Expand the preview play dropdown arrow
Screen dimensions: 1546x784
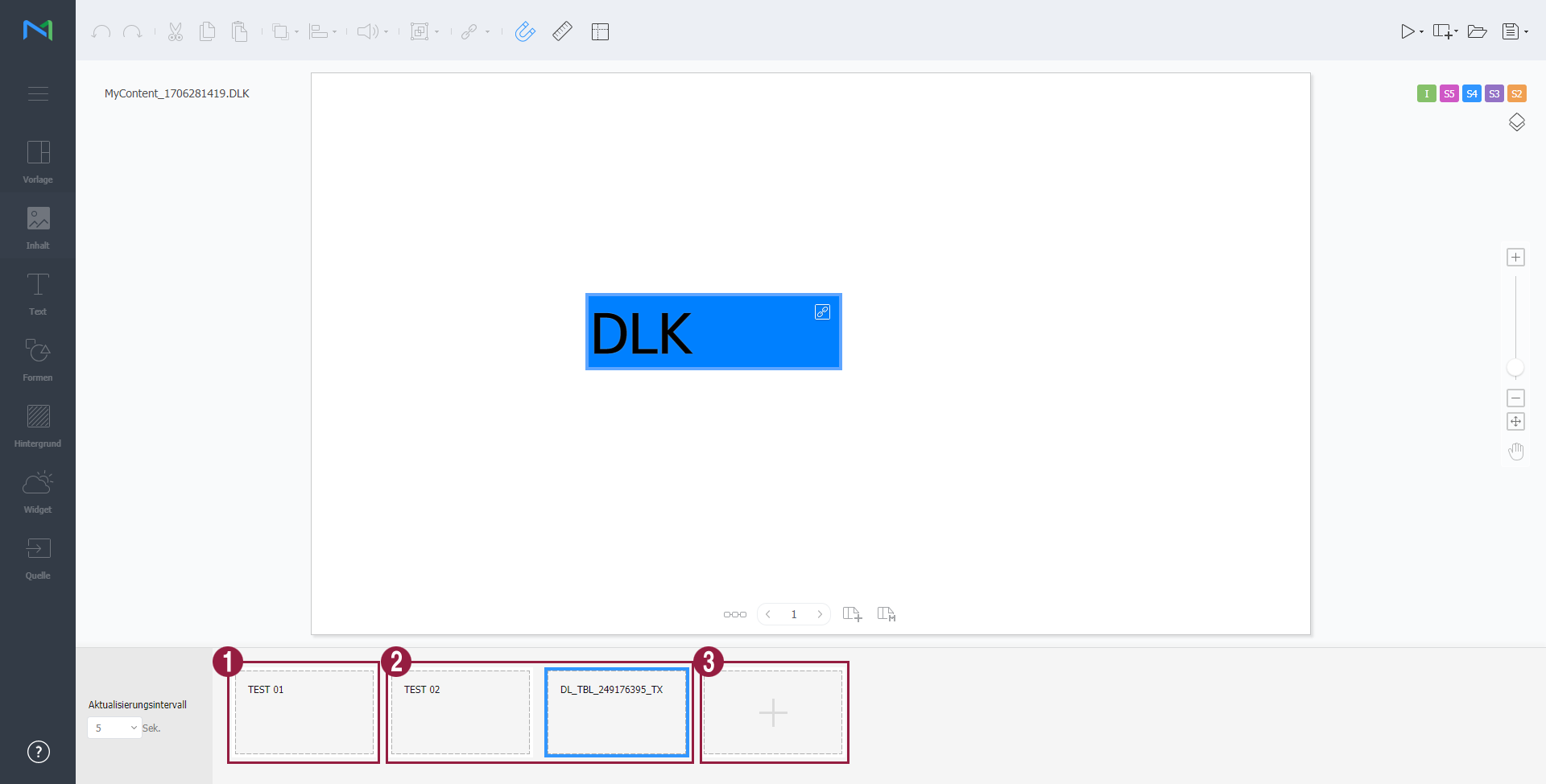1422,32
